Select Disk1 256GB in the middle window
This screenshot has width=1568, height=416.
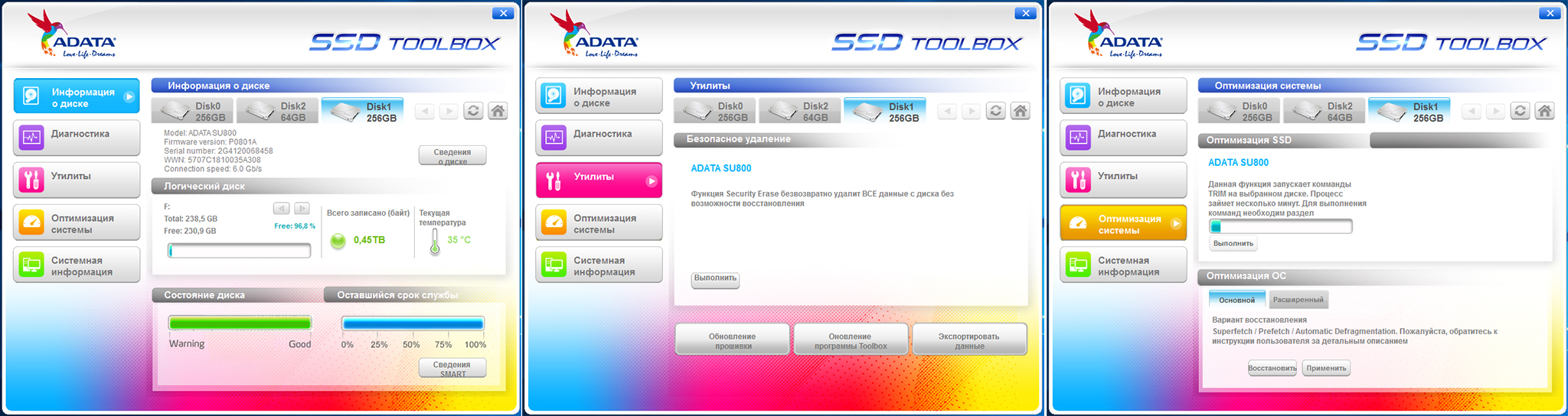(885, 112)
